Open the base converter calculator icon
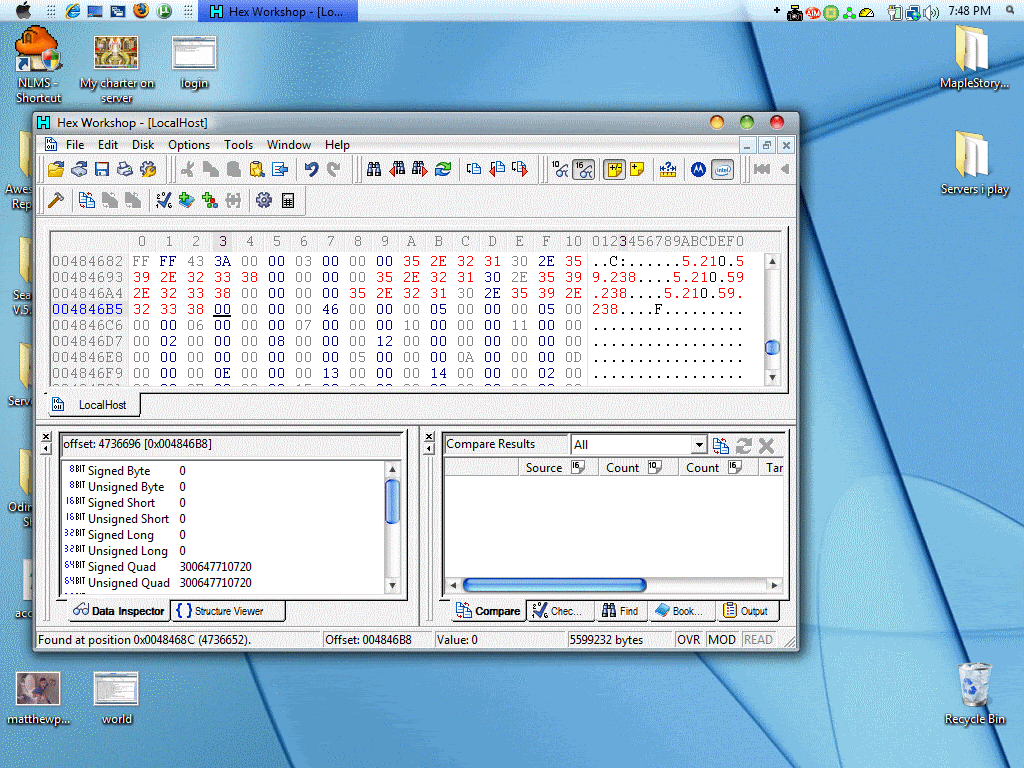 click(288, 200)
